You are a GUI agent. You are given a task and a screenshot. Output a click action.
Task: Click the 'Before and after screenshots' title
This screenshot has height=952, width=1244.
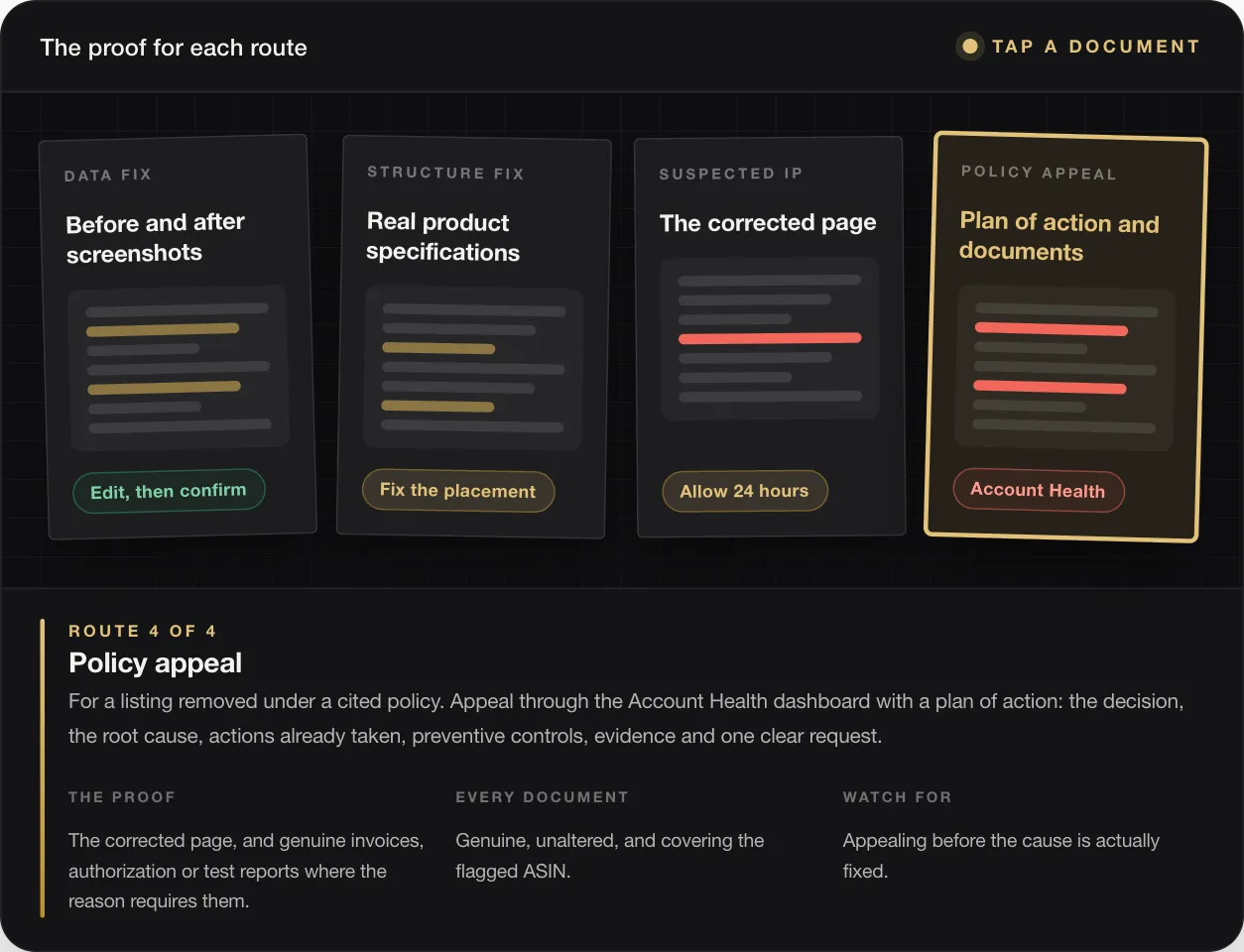pos(156,238)
